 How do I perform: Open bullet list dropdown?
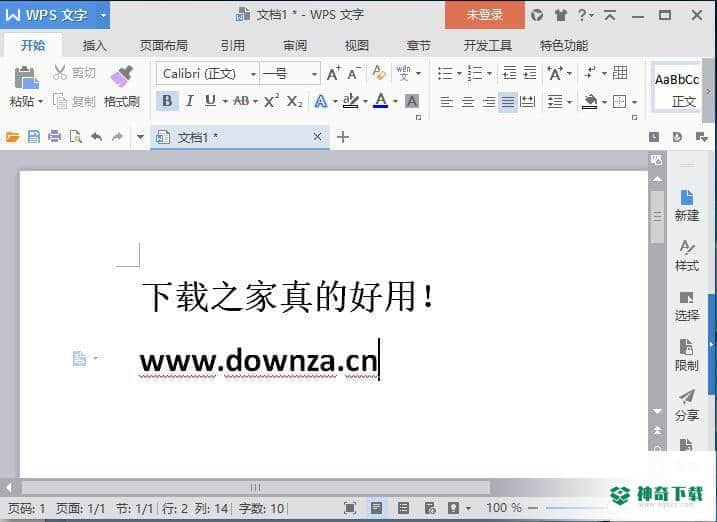click(459, 73)
